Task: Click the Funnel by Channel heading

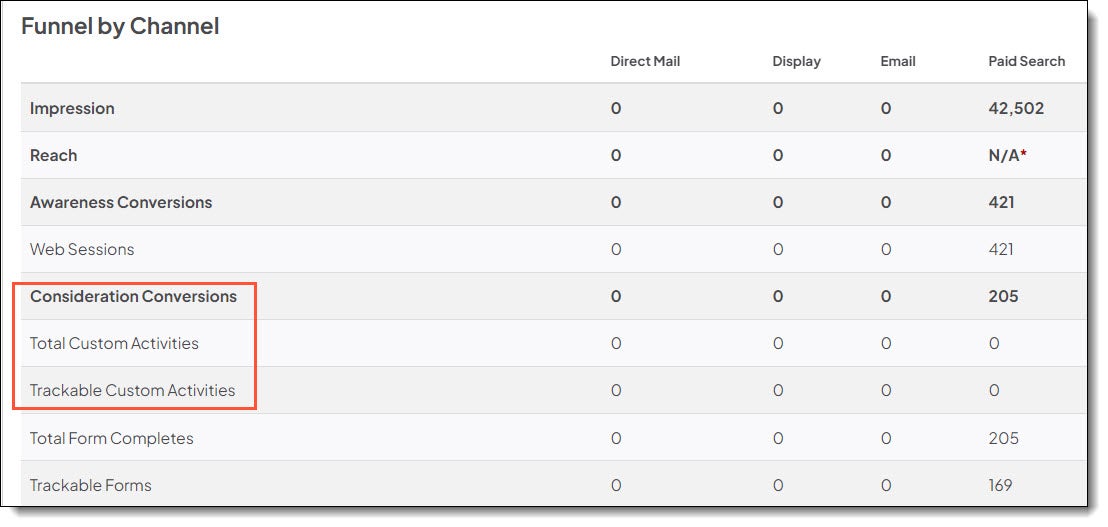Action: point(120,27)
